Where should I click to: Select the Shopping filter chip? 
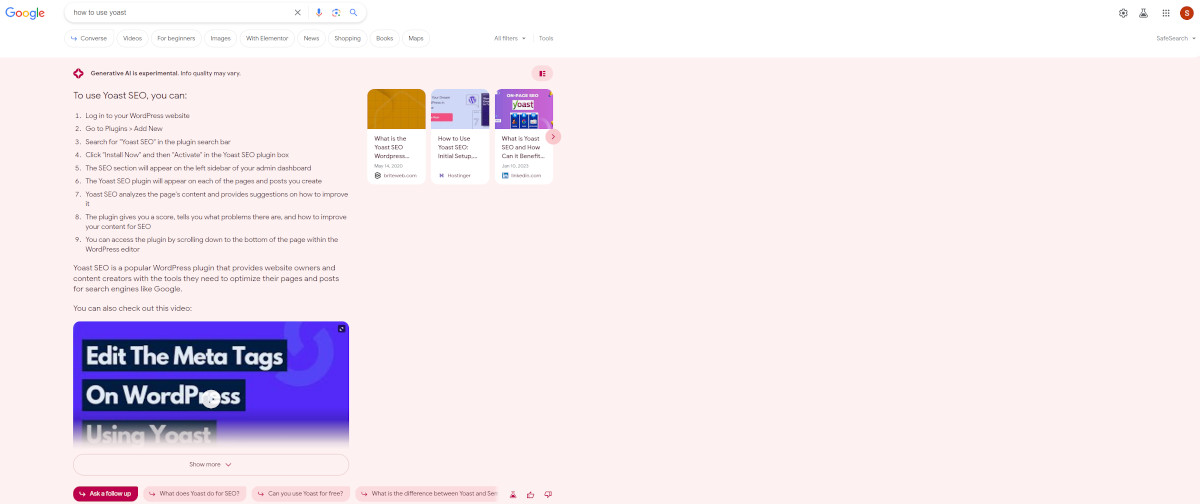(347, 38)
